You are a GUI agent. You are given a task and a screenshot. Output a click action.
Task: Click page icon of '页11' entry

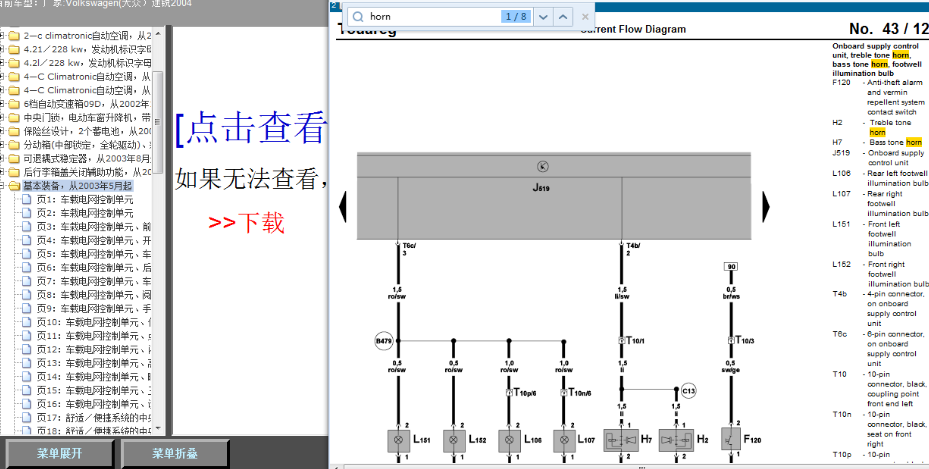[x=27, y=336]
